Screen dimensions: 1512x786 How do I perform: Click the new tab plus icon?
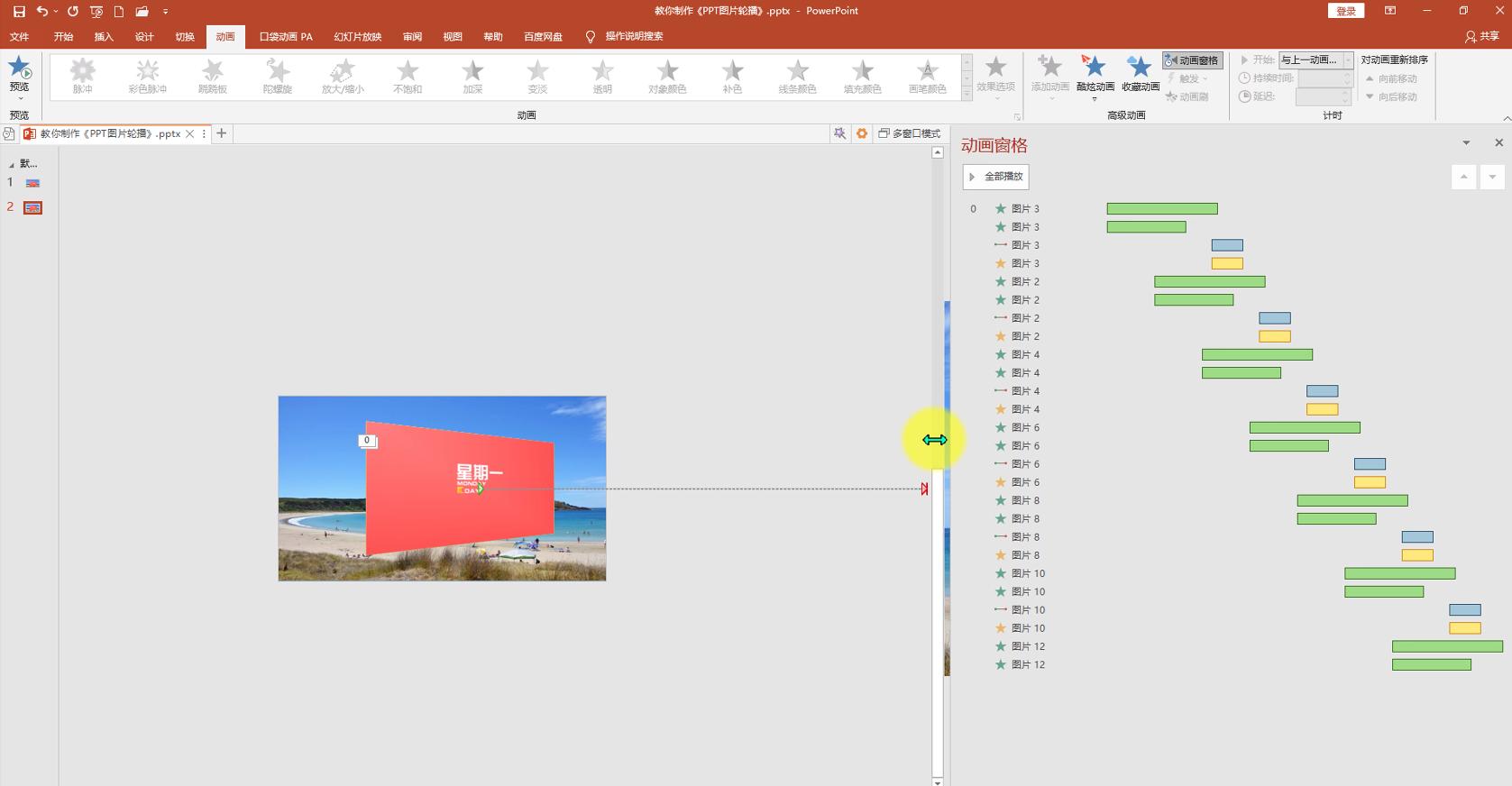click(221, 133)
